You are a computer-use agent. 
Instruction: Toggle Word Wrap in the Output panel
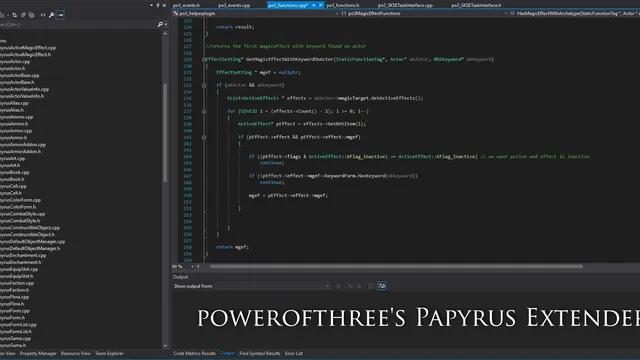pyautogui.click(x=382, y=286)
